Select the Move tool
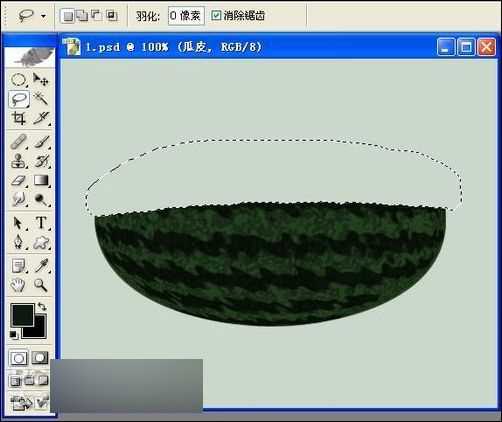 (40, 80)
